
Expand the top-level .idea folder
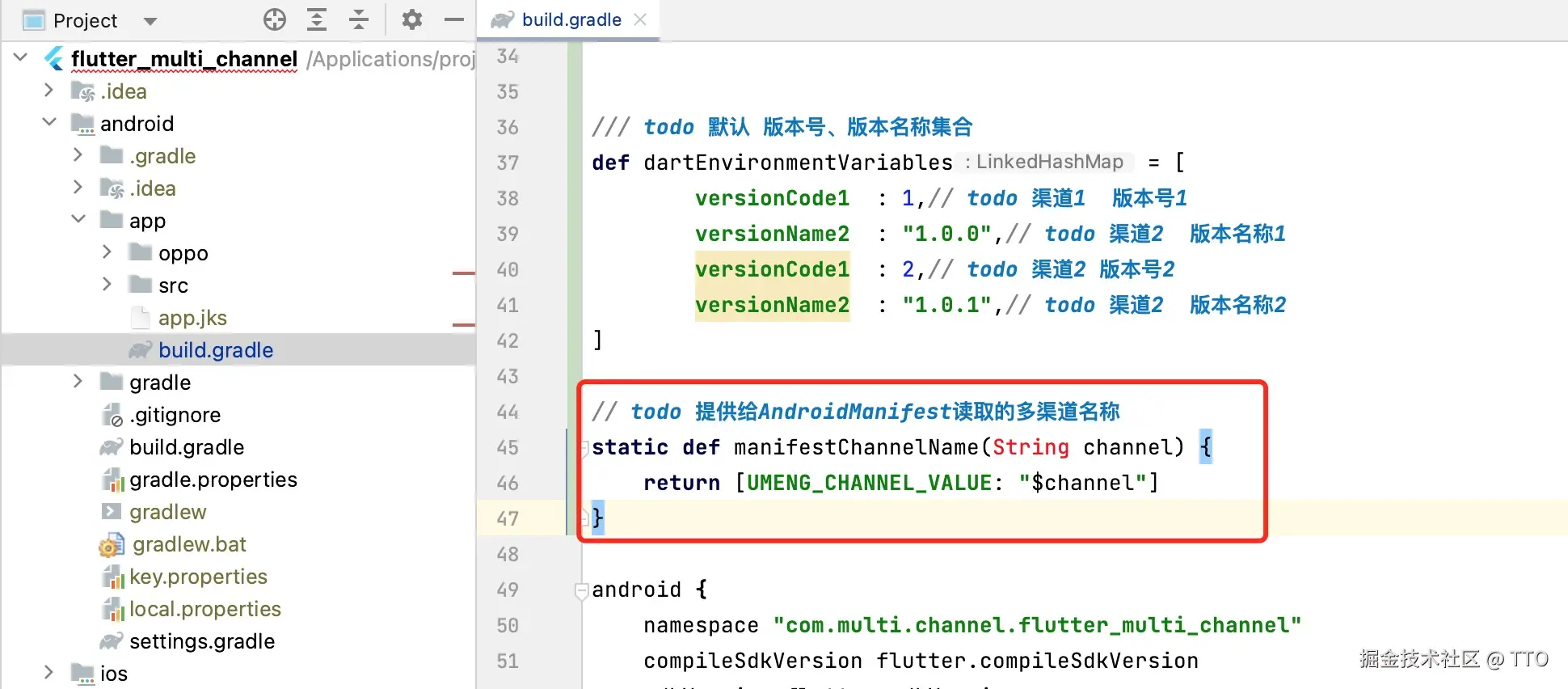[x=48, y=90]
